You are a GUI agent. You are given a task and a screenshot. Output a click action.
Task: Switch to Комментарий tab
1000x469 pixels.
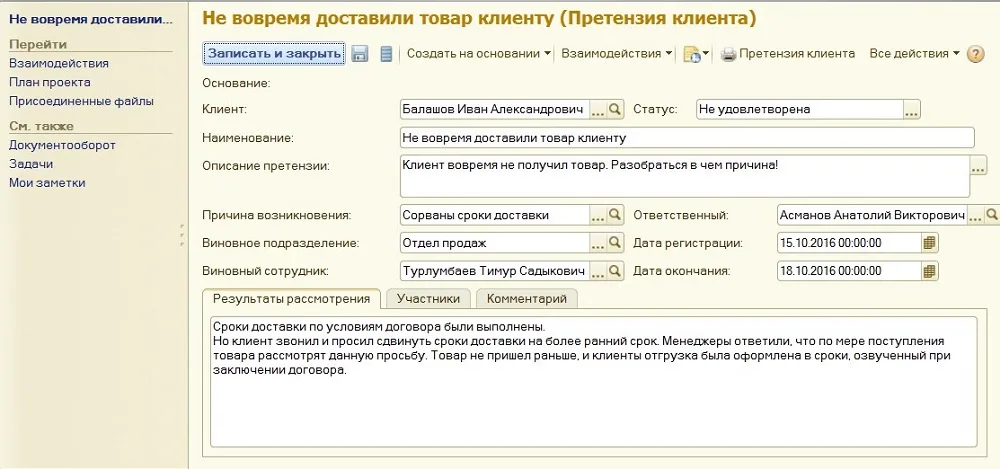pyautogui.click(x=527, y=299)
